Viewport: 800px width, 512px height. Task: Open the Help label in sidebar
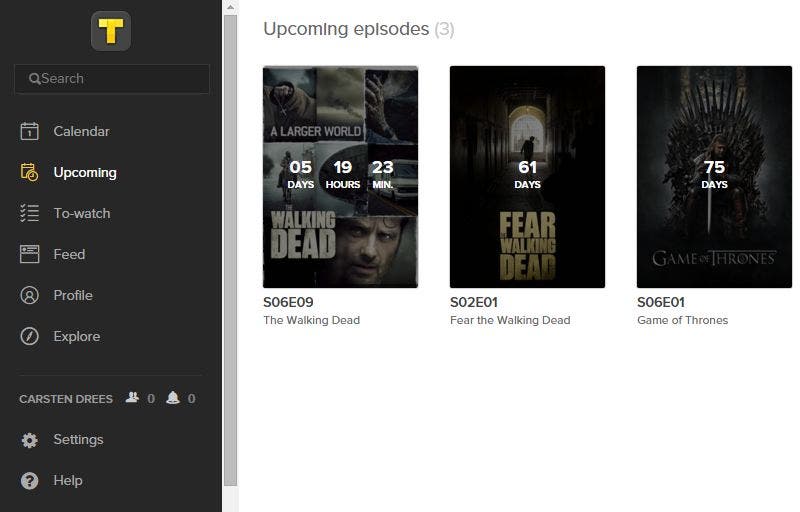click(68, 480)
